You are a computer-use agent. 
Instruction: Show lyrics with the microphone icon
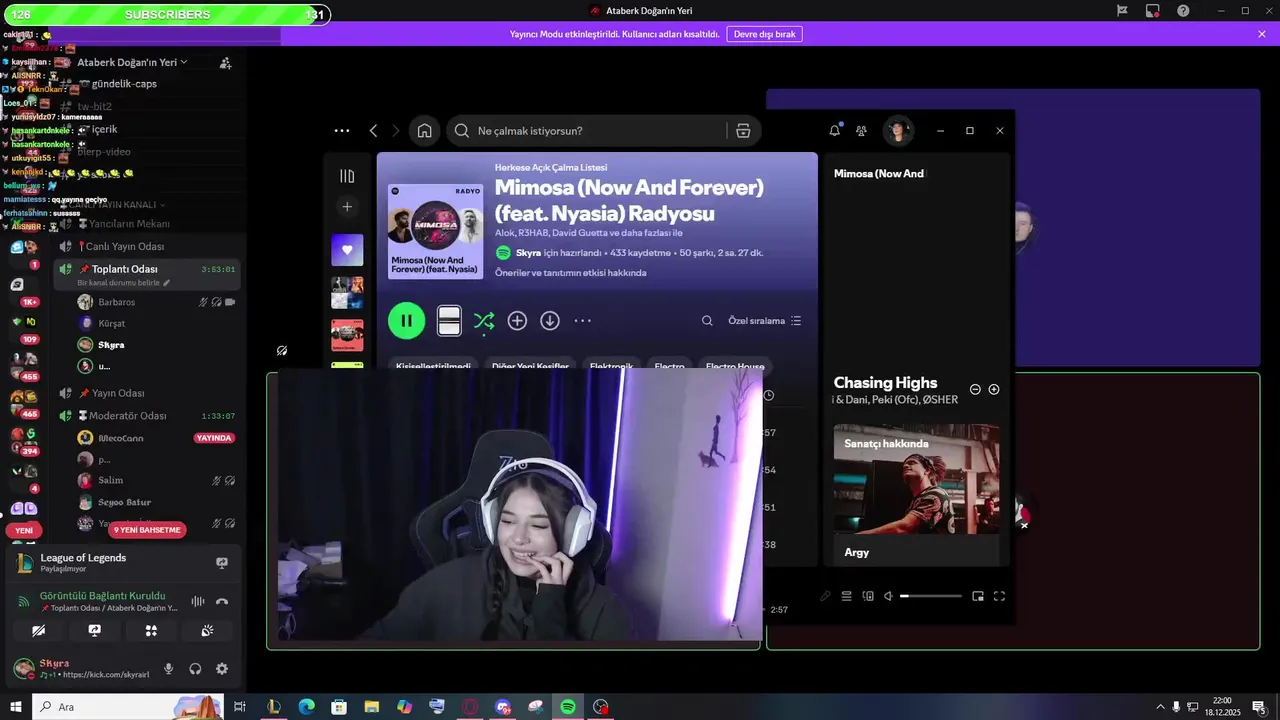825,596
